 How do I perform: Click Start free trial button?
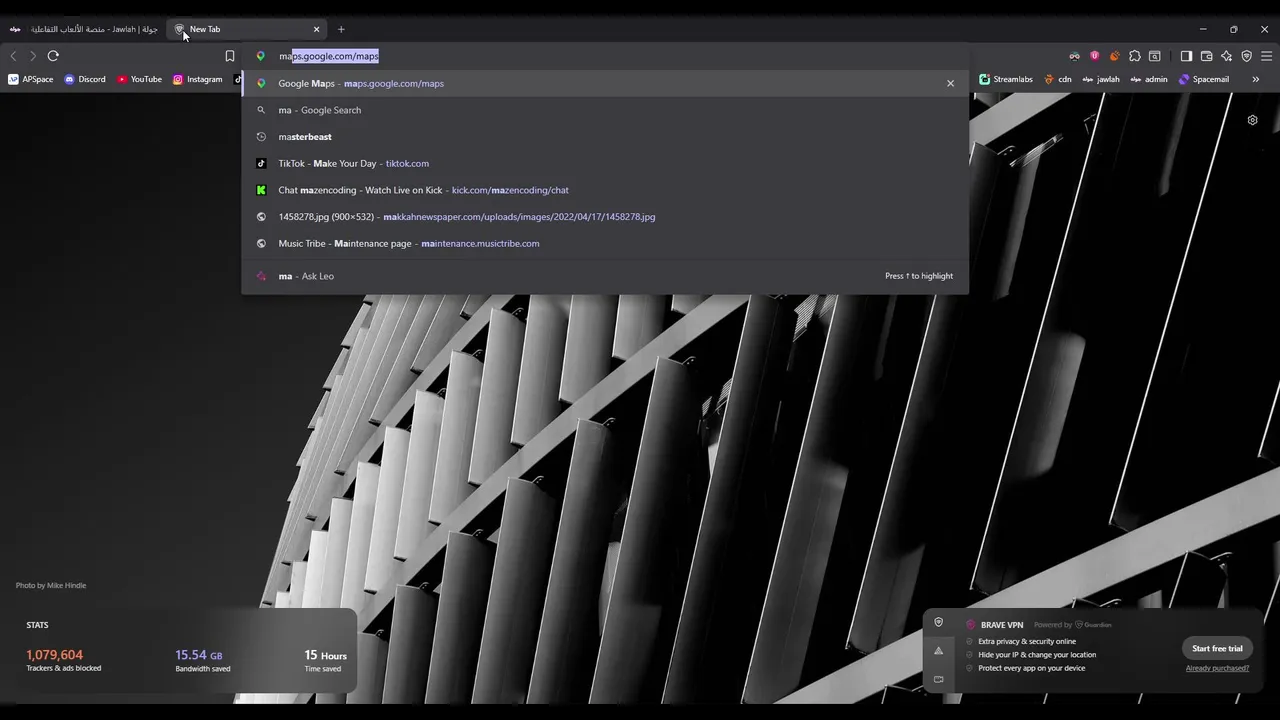1217,648
